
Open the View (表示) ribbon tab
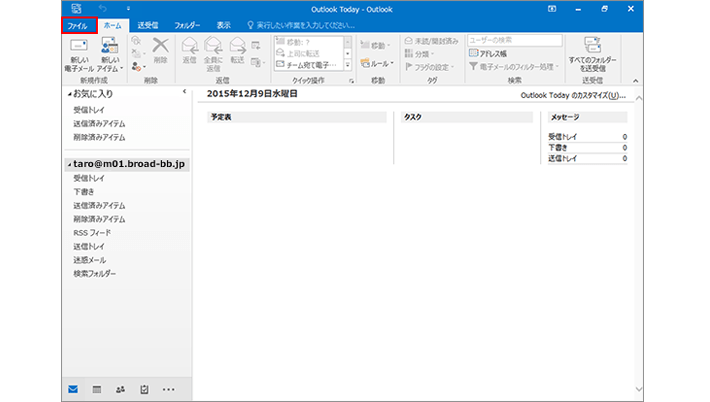pyautogui.click(x=224, y=24)
